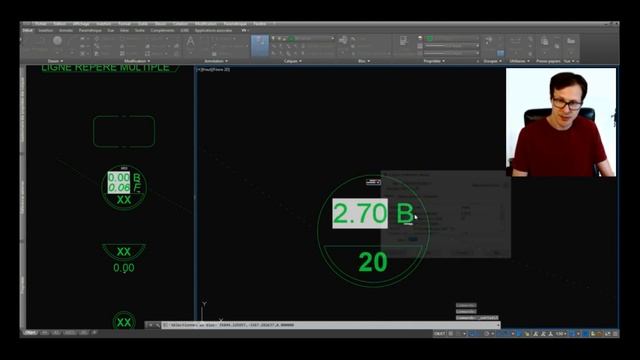
Task: Click the webcam video thumbnail
Action: pos(561,122)
